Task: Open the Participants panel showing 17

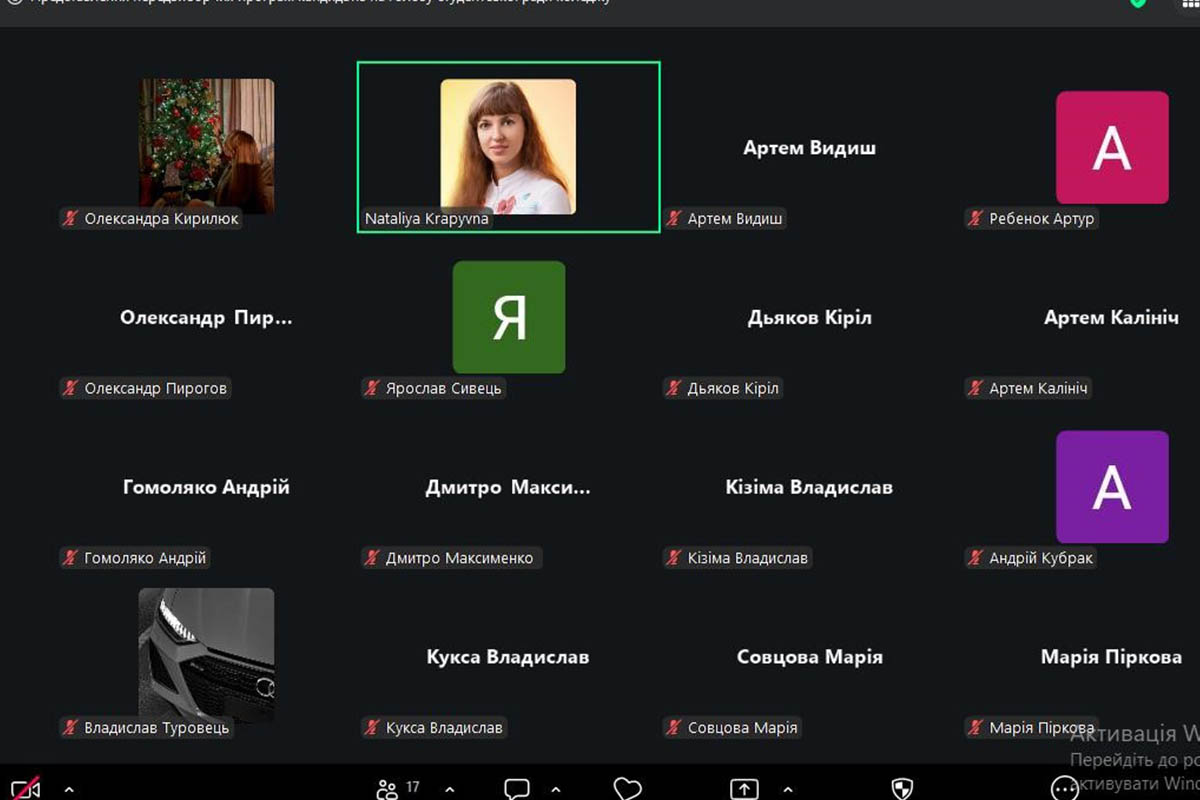Action: click(x=397, y=789)
